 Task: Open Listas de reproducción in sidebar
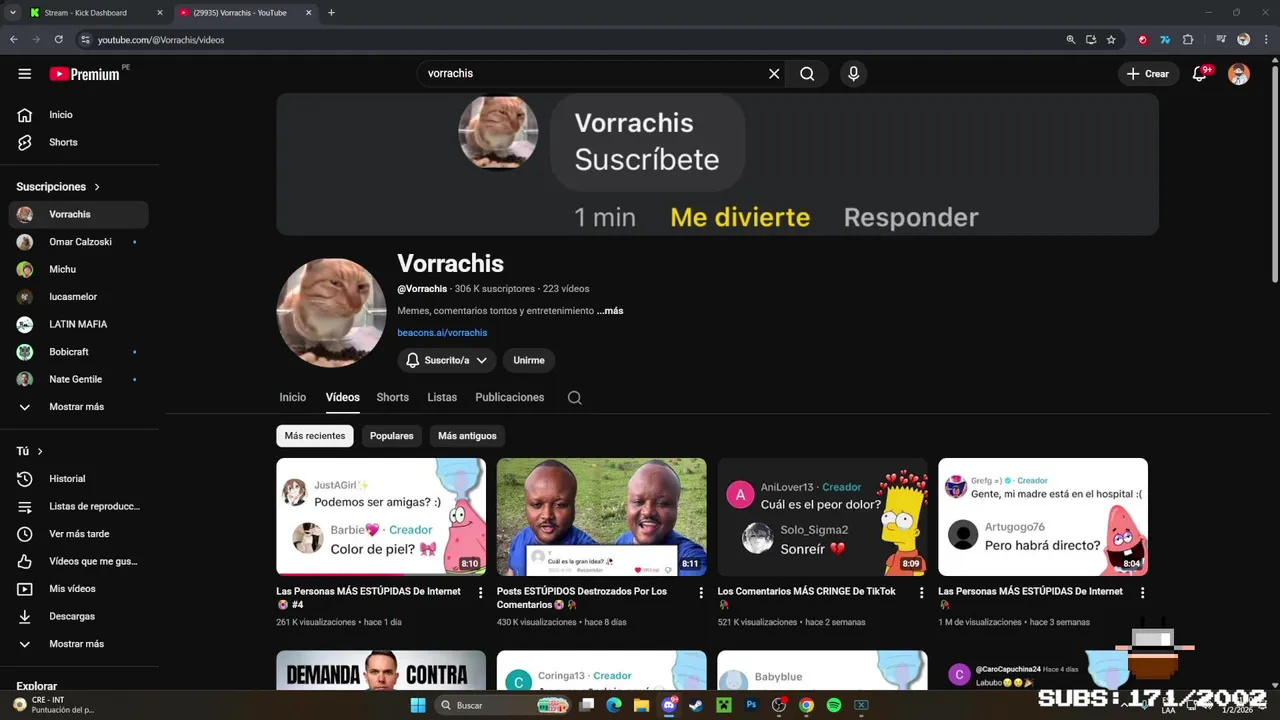click(78, 506)
